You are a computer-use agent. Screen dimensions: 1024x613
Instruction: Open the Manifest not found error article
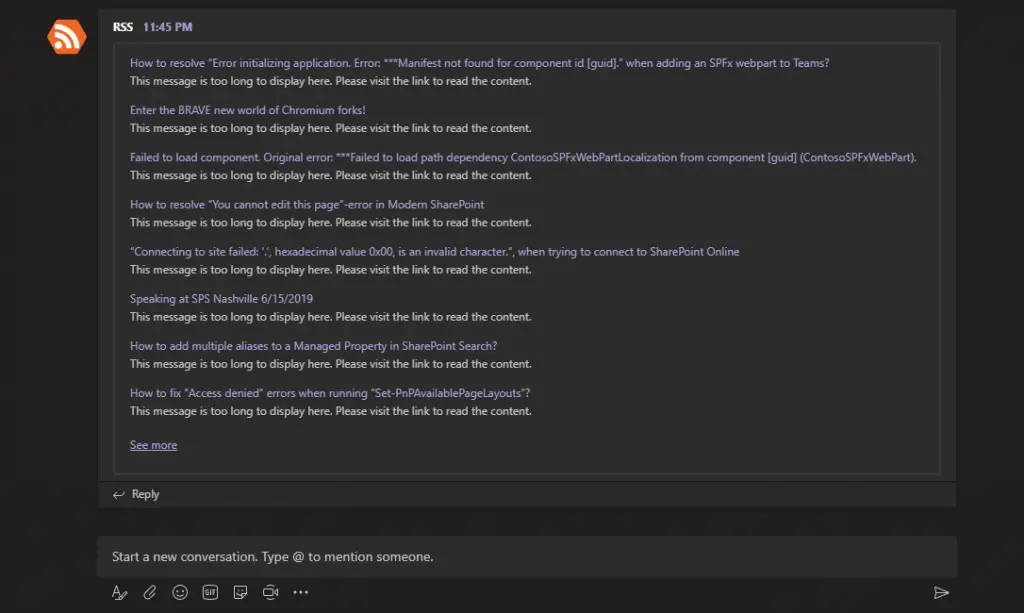[x=479, y=63]
